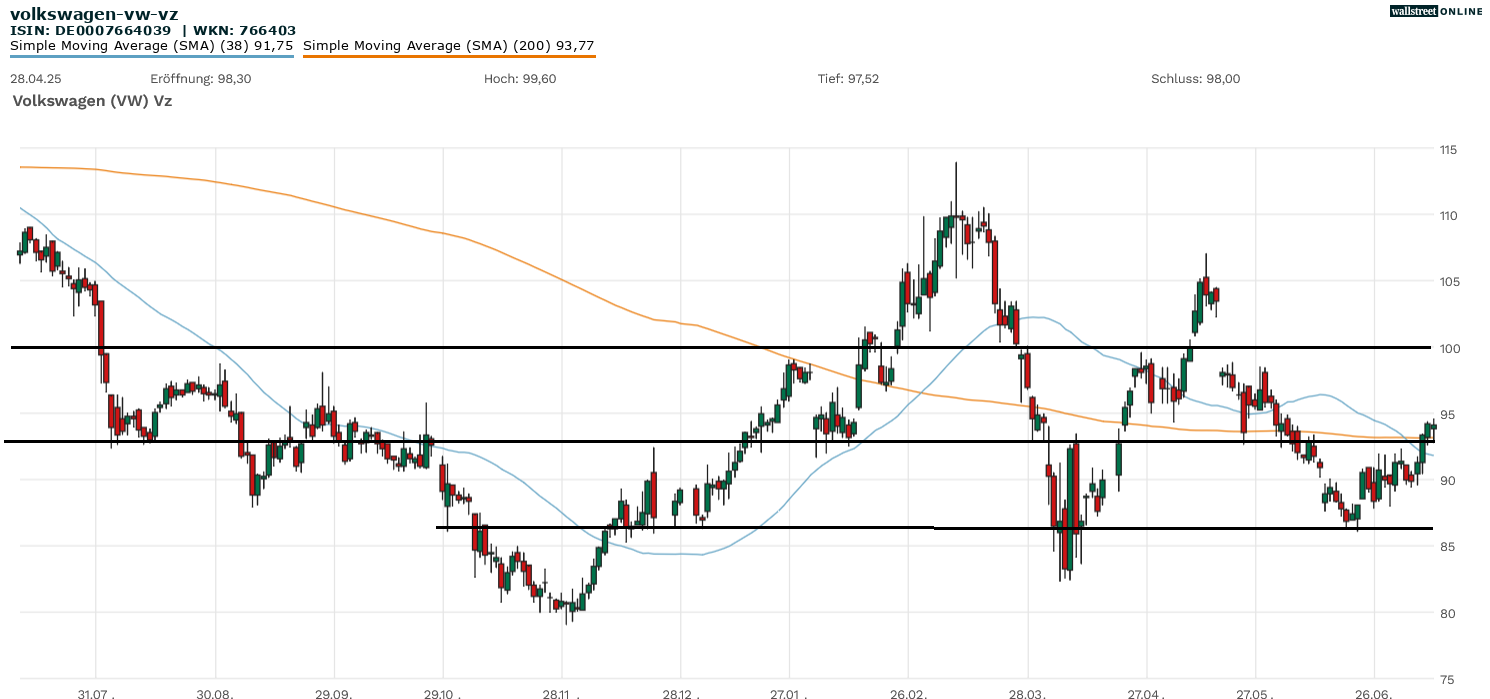This screenshot has height=699, width=1490.
Task: Click the wallstreet ONLINE logo
Action: pyautogui.click(x=1436, y=11)
